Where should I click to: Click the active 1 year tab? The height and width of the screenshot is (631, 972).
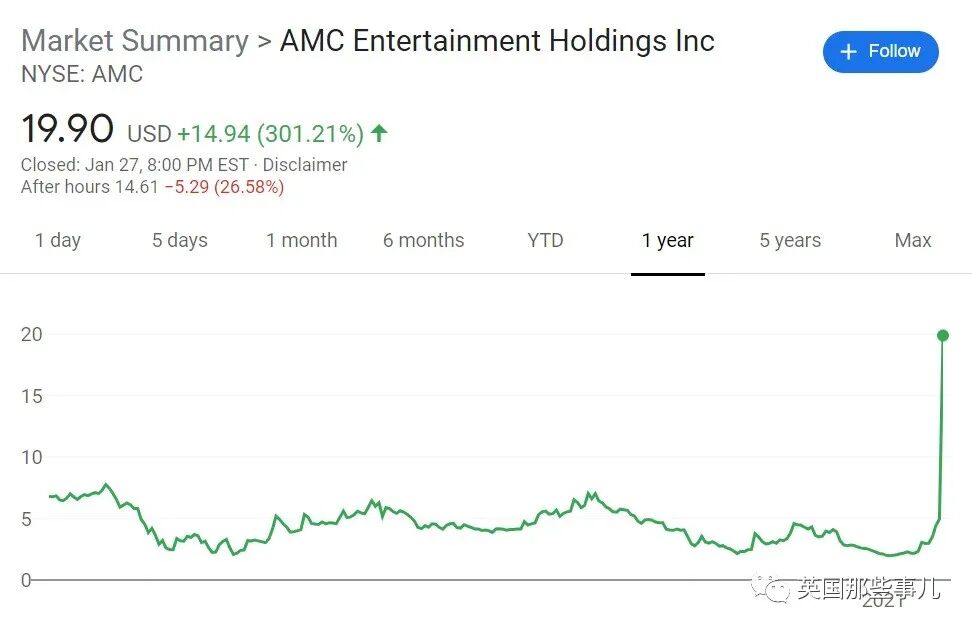[668, 240]
